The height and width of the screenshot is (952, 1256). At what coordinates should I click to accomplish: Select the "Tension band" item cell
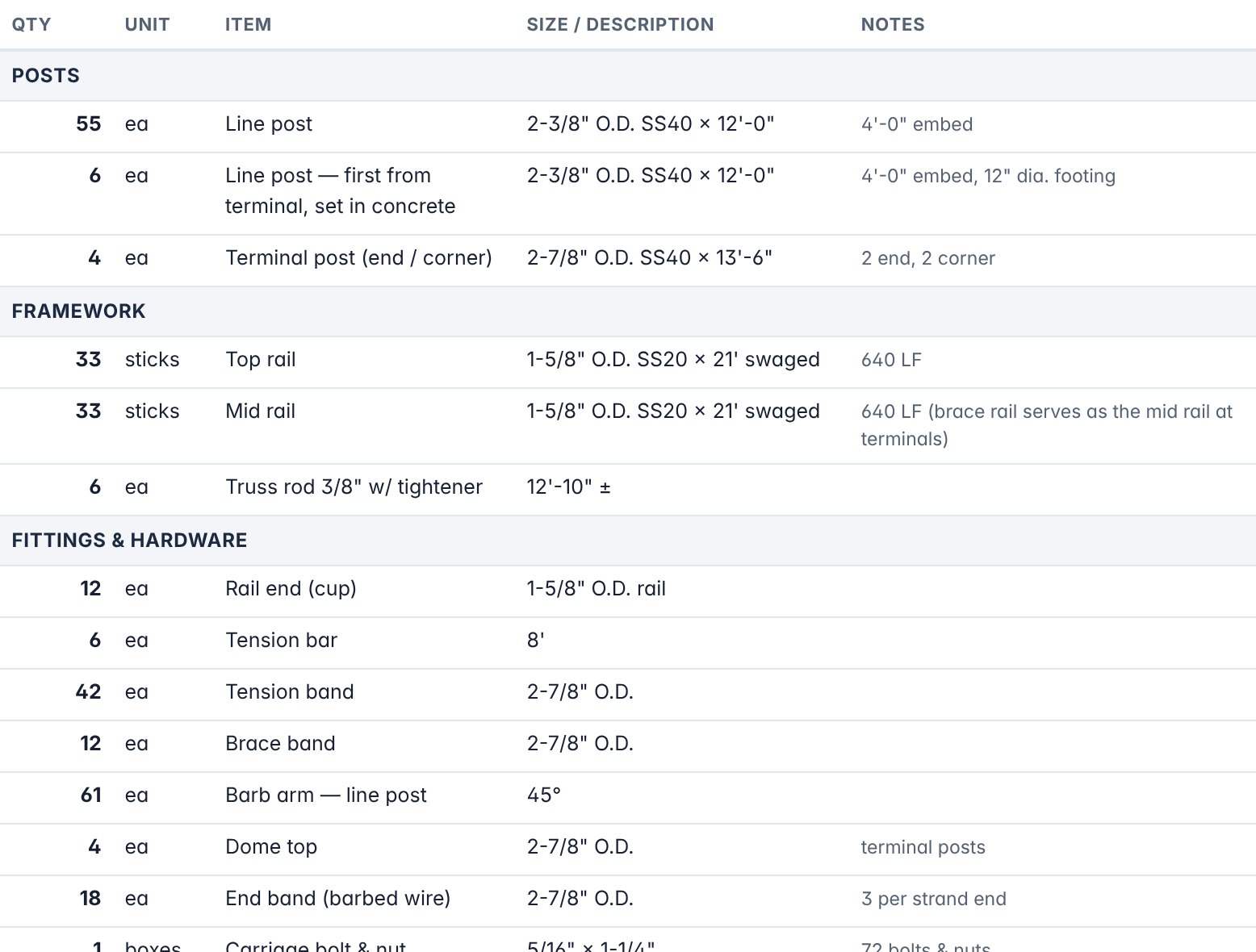[x=290, y=692]
